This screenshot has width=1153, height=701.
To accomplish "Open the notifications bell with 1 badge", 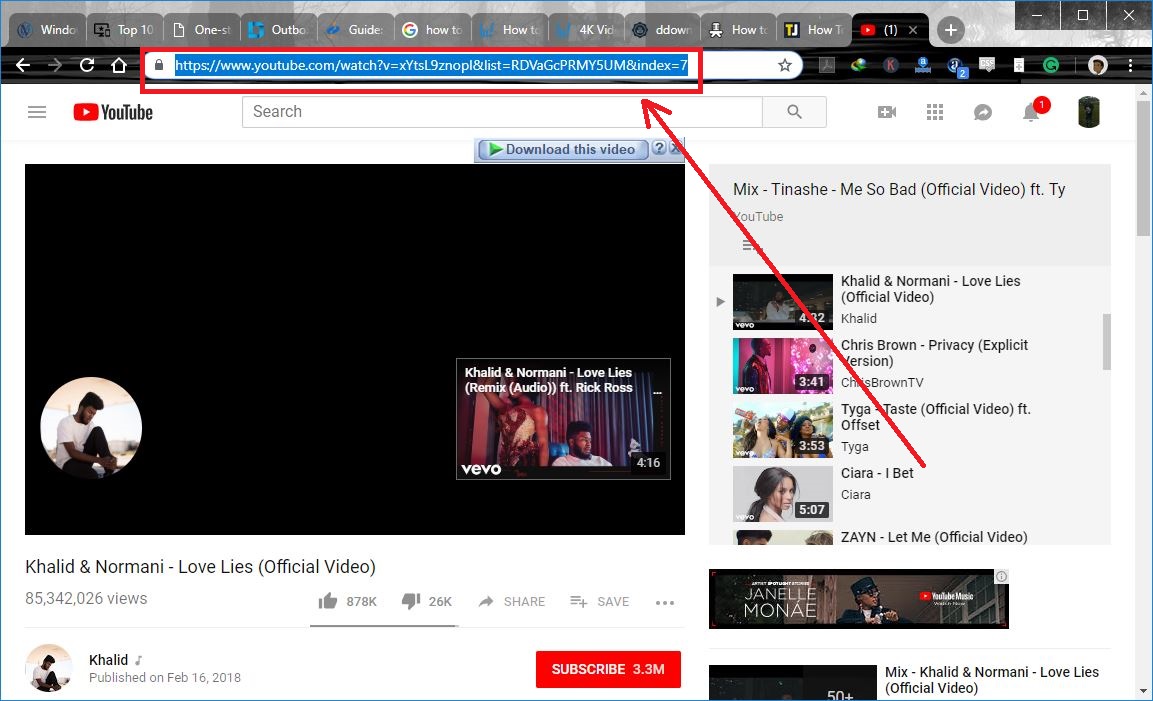I will click(x=1032, y=111).
